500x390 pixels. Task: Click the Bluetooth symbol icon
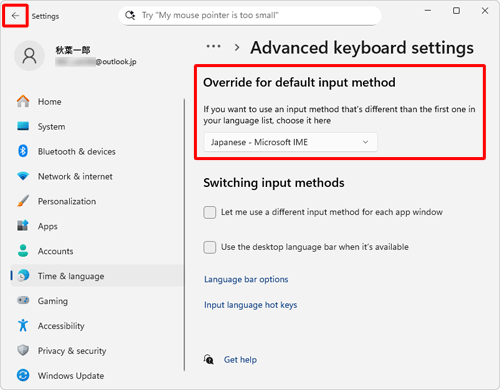(23, 151)
